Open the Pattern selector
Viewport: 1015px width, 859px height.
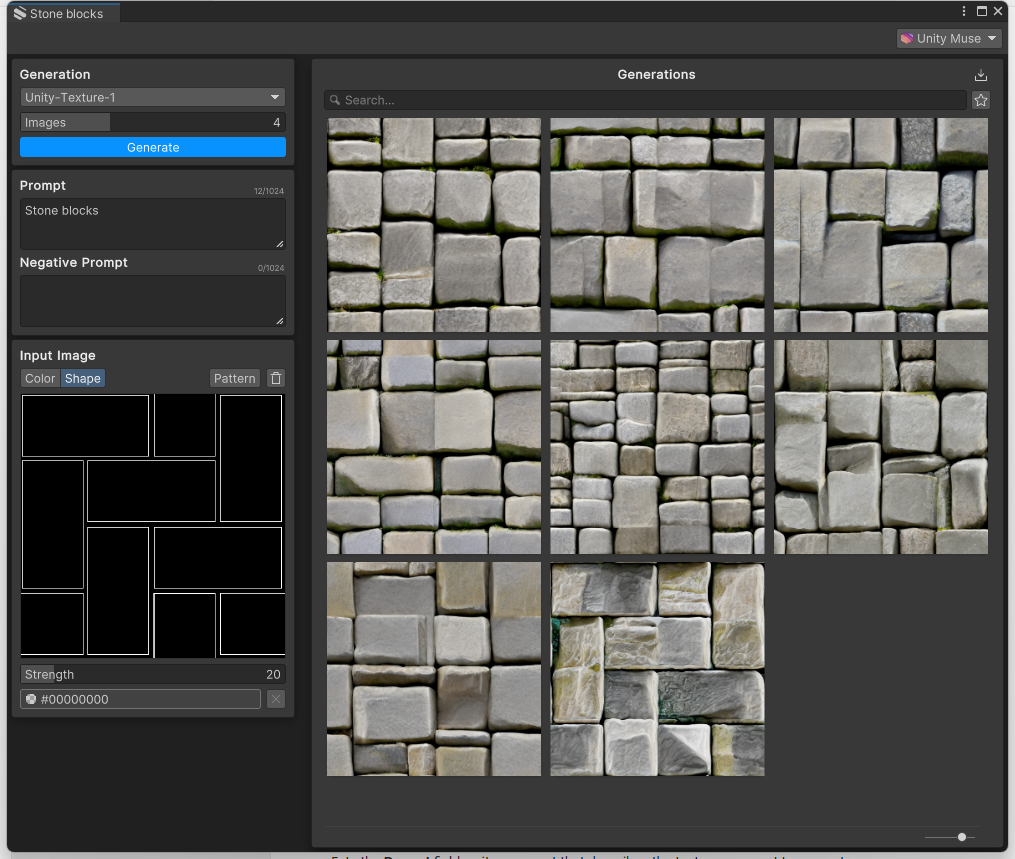click(x=234, y=378)
